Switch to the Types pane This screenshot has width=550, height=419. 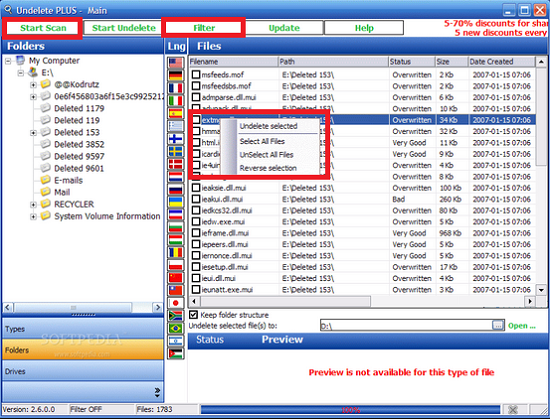pyautogui.click(x=83, y=329)
